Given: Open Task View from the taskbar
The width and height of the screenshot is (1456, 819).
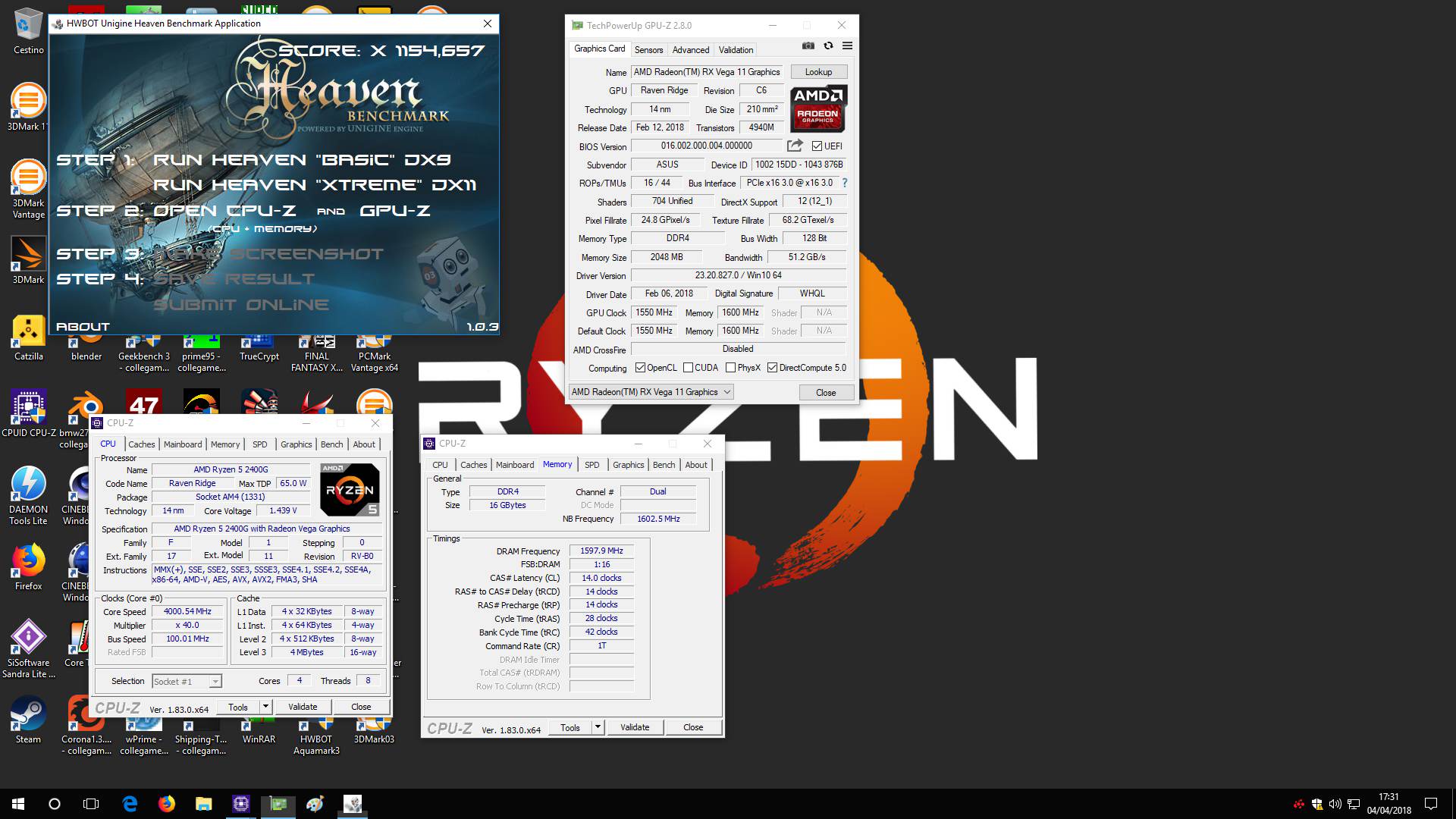Looking at the screenshot, I should [x=91, y=804].
